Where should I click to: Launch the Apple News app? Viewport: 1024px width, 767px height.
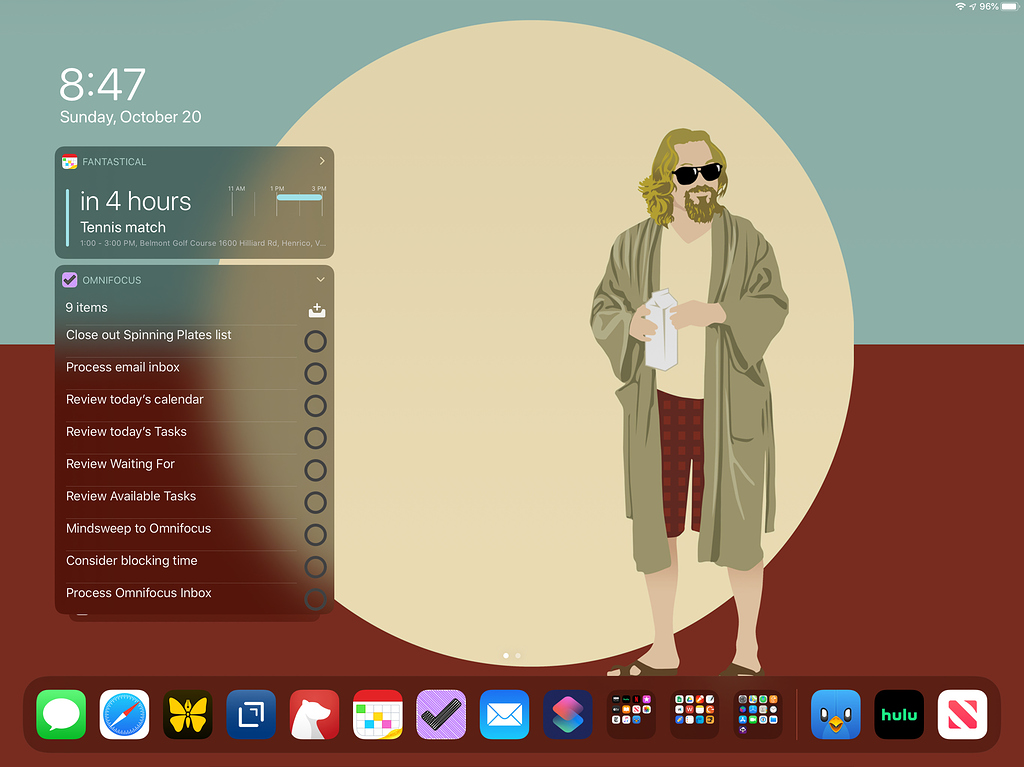pyautogui.click(x=962, y=714)
